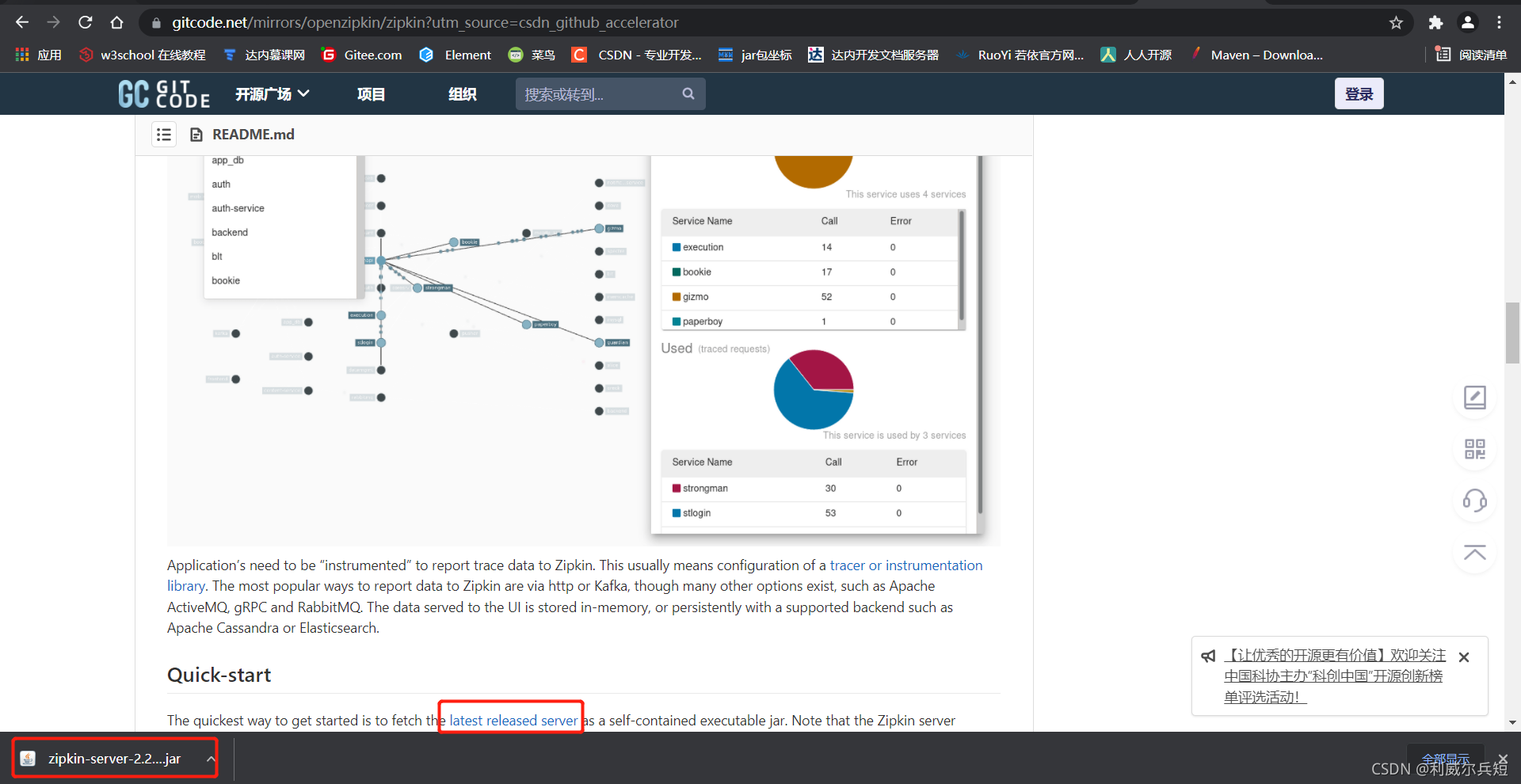Open the RuoYi 若依官方网 bookmark

pyautogui.click(x=1020, y=55)
